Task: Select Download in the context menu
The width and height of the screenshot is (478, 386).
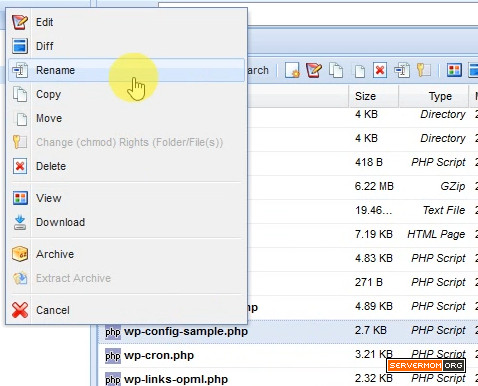Action: coord(126,222)
